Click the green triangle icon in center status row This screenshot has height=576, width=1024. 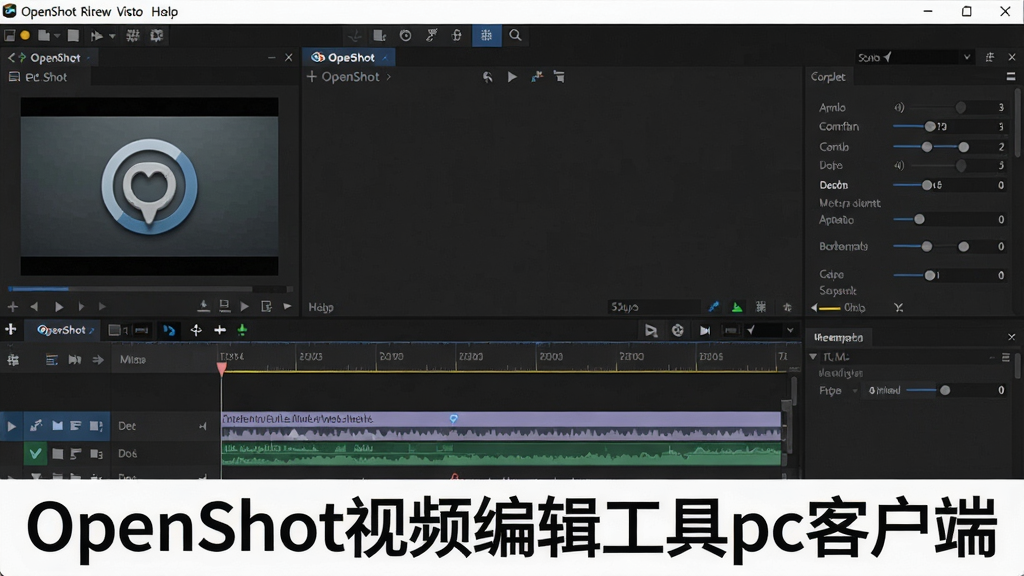[x=737, y=307]
